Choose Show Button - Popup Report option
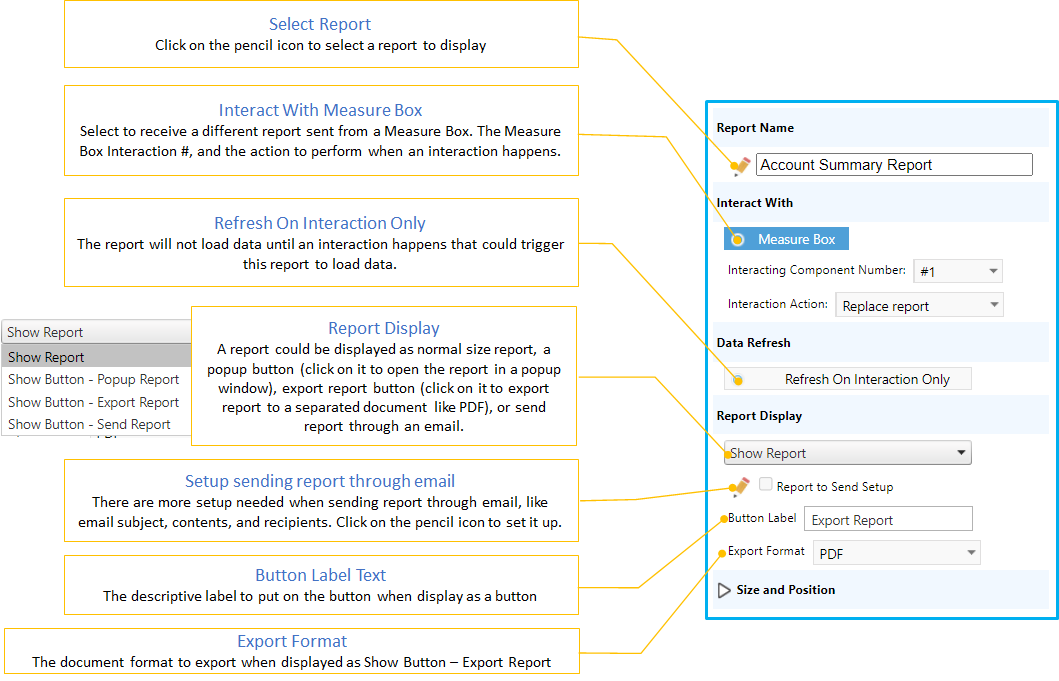1059x681 pixels. coord(94,380)
